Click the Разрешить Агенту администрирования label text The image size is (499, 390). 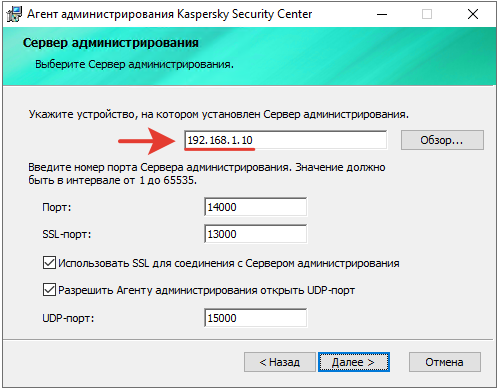pos(206,290)
